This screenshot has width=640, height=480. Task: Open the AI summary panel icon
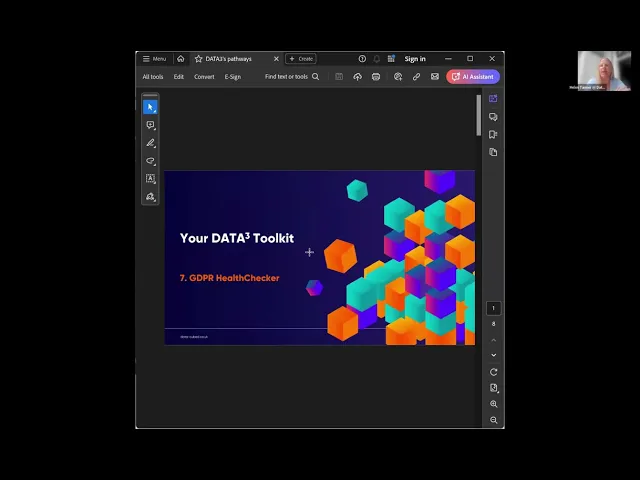coord(493,98)
